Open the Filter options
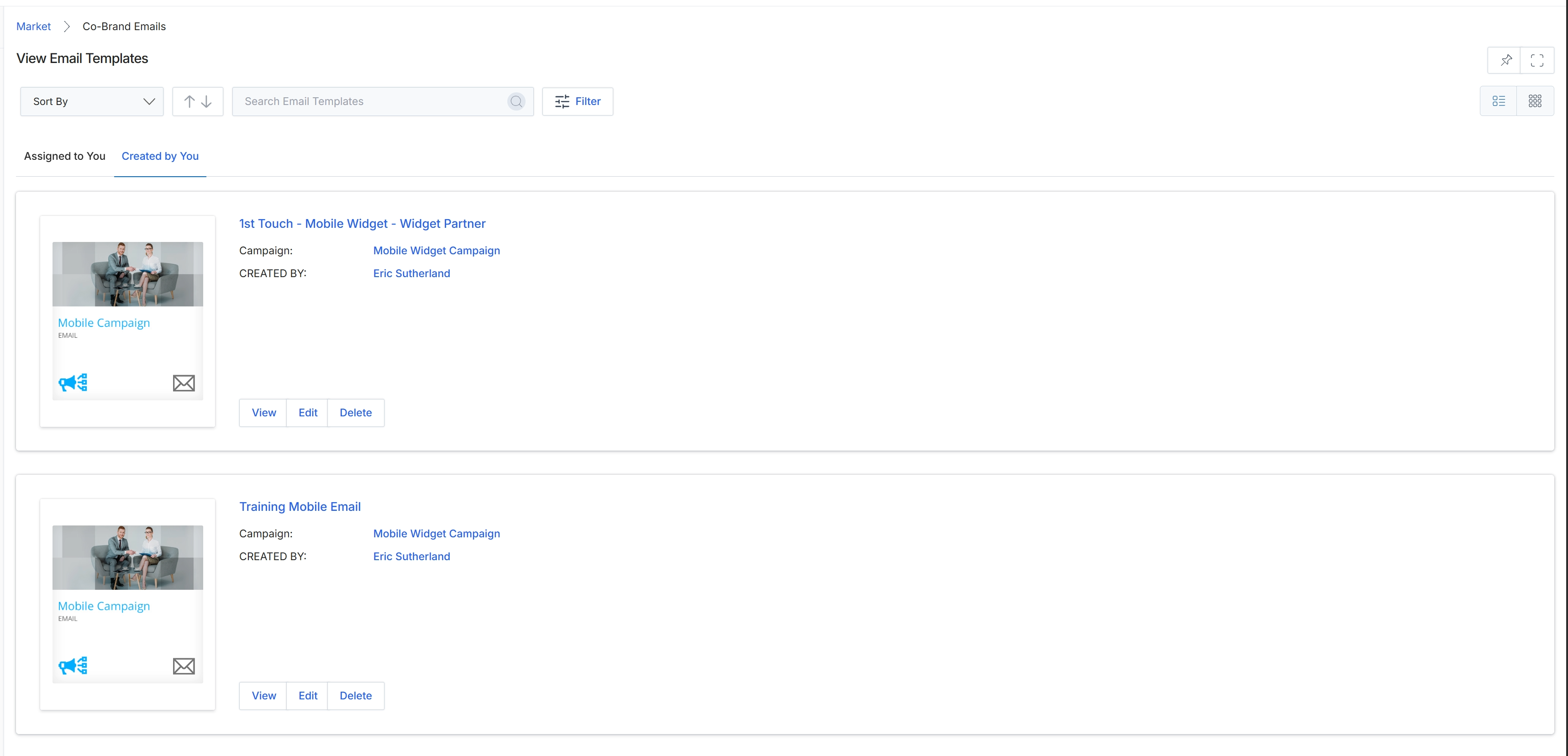This screenshot has height=756, width=1568. [x=578, y=102]
